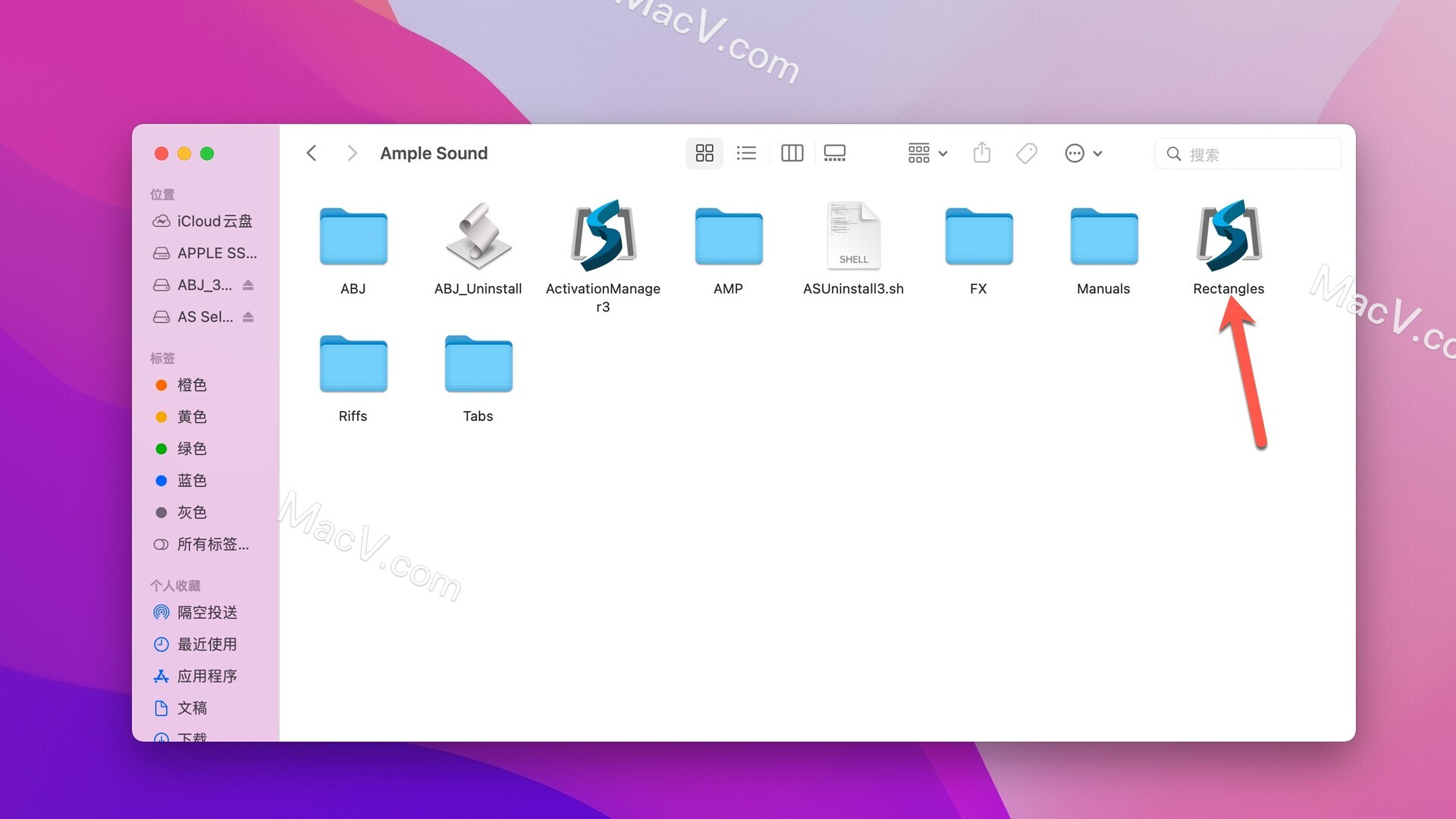This screenshot has width=1456, height=819.
Task: Switch to column view
Action: pyautogui.click(x=792, y=153)
